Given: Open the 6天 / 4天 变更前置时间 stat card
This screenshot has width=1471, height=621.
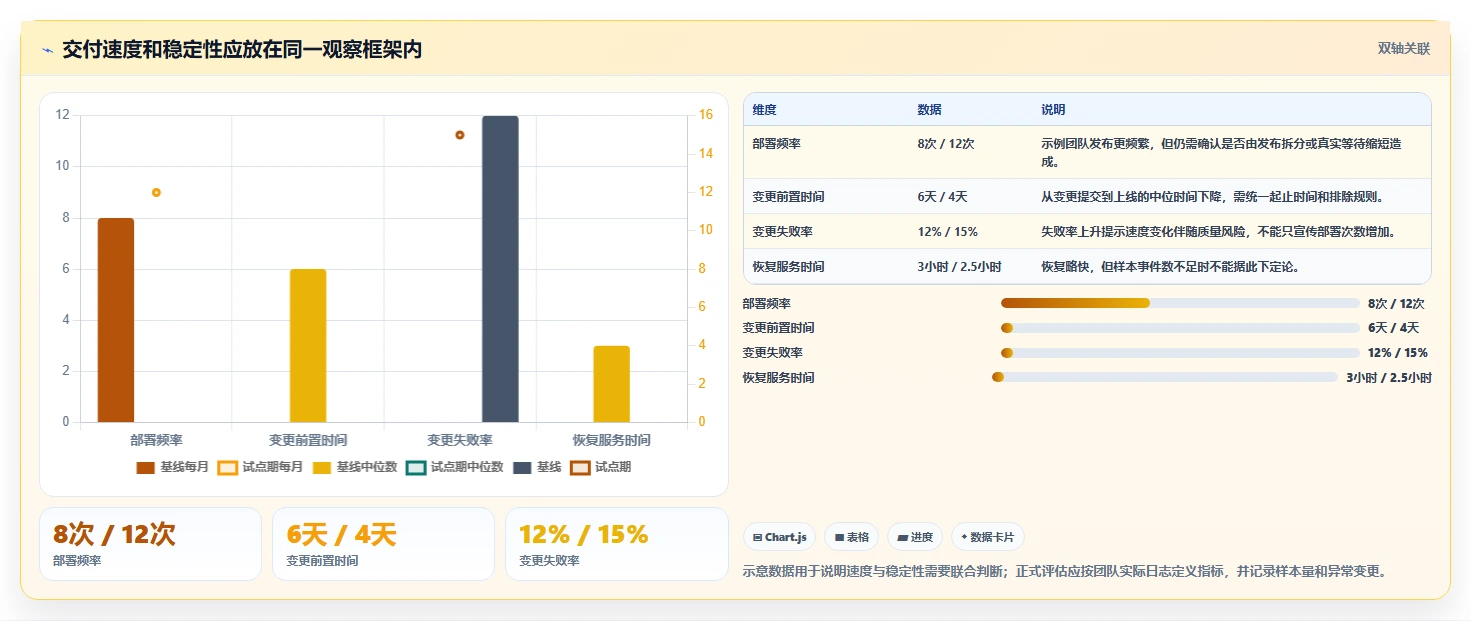Looking at the screenshot, I should pos(383,544).
